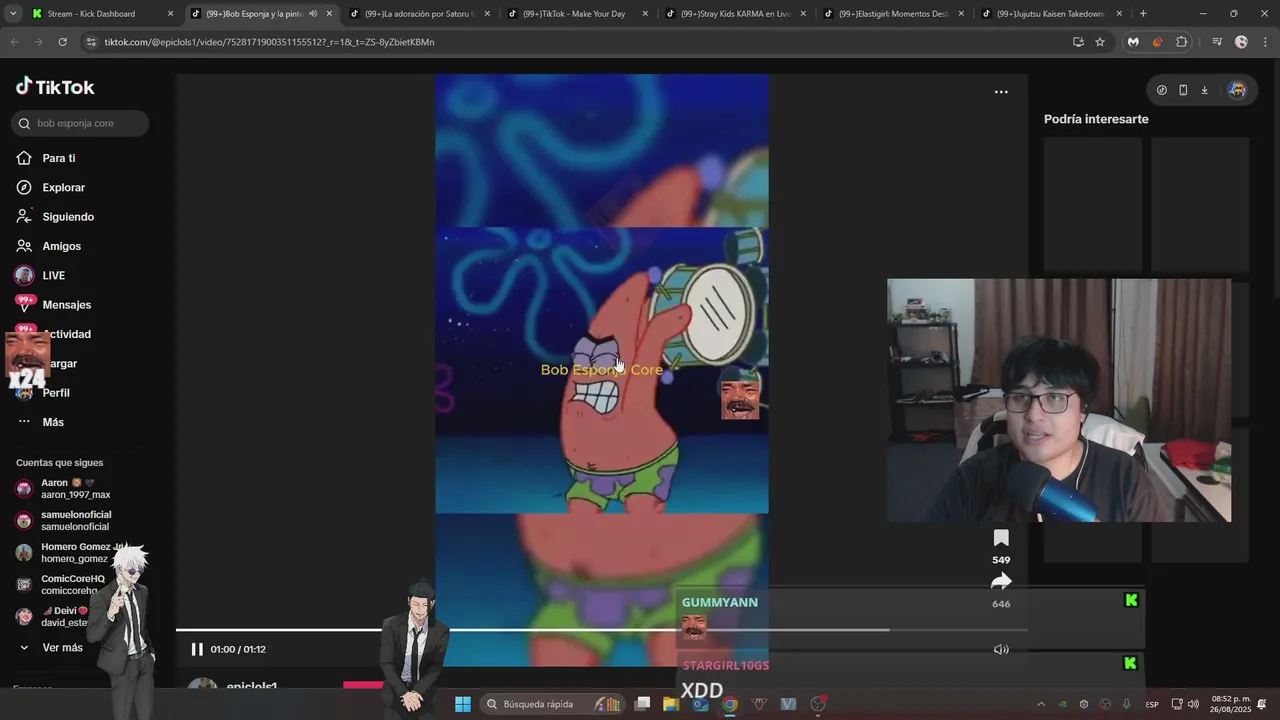1280x720 pixels.
Task: Click the epiclols1 username below the video
Action: (252, 687)
